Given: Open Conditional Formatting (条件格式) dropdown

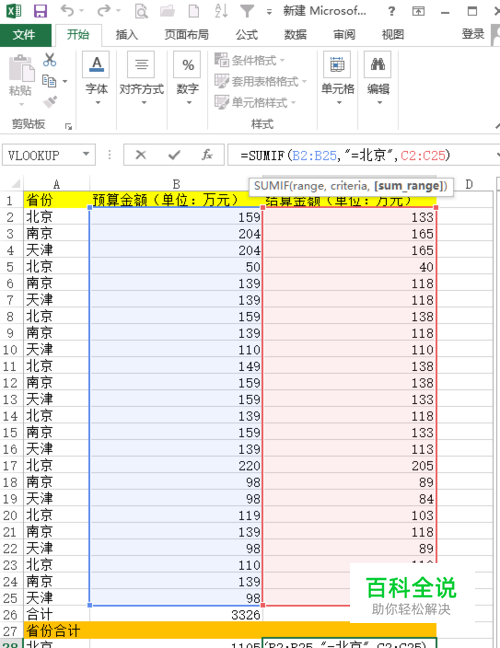Looking at the screenshot, I should (x=250, y=60).
